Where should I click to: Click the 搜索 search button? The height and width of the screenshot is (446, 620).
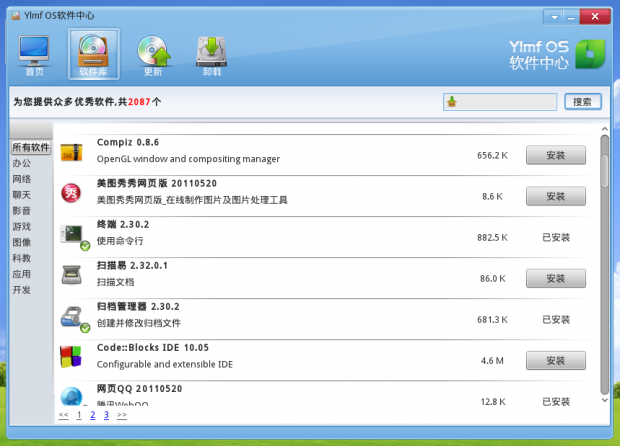pos(583,102)
